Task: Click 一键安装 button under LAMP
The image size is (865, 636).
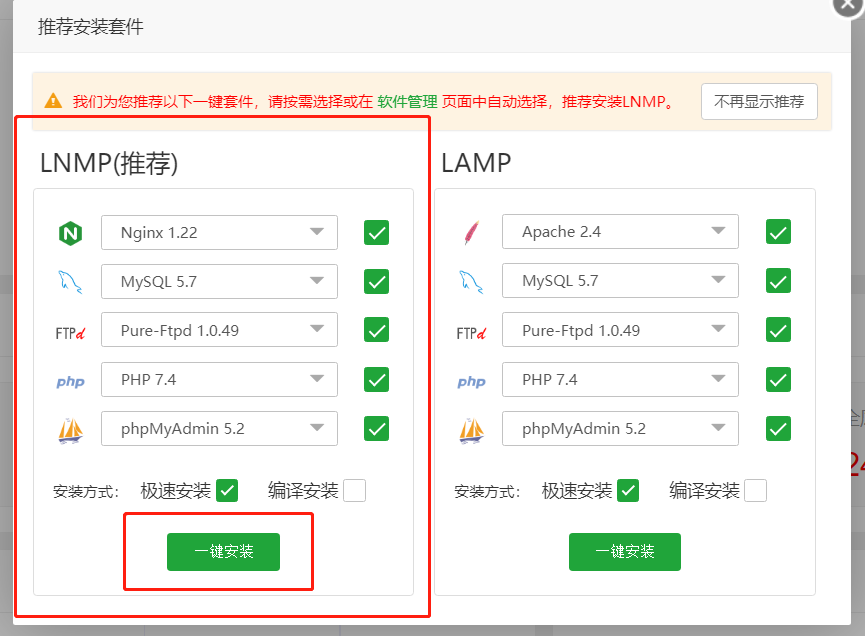Action: tap(625, 552)
